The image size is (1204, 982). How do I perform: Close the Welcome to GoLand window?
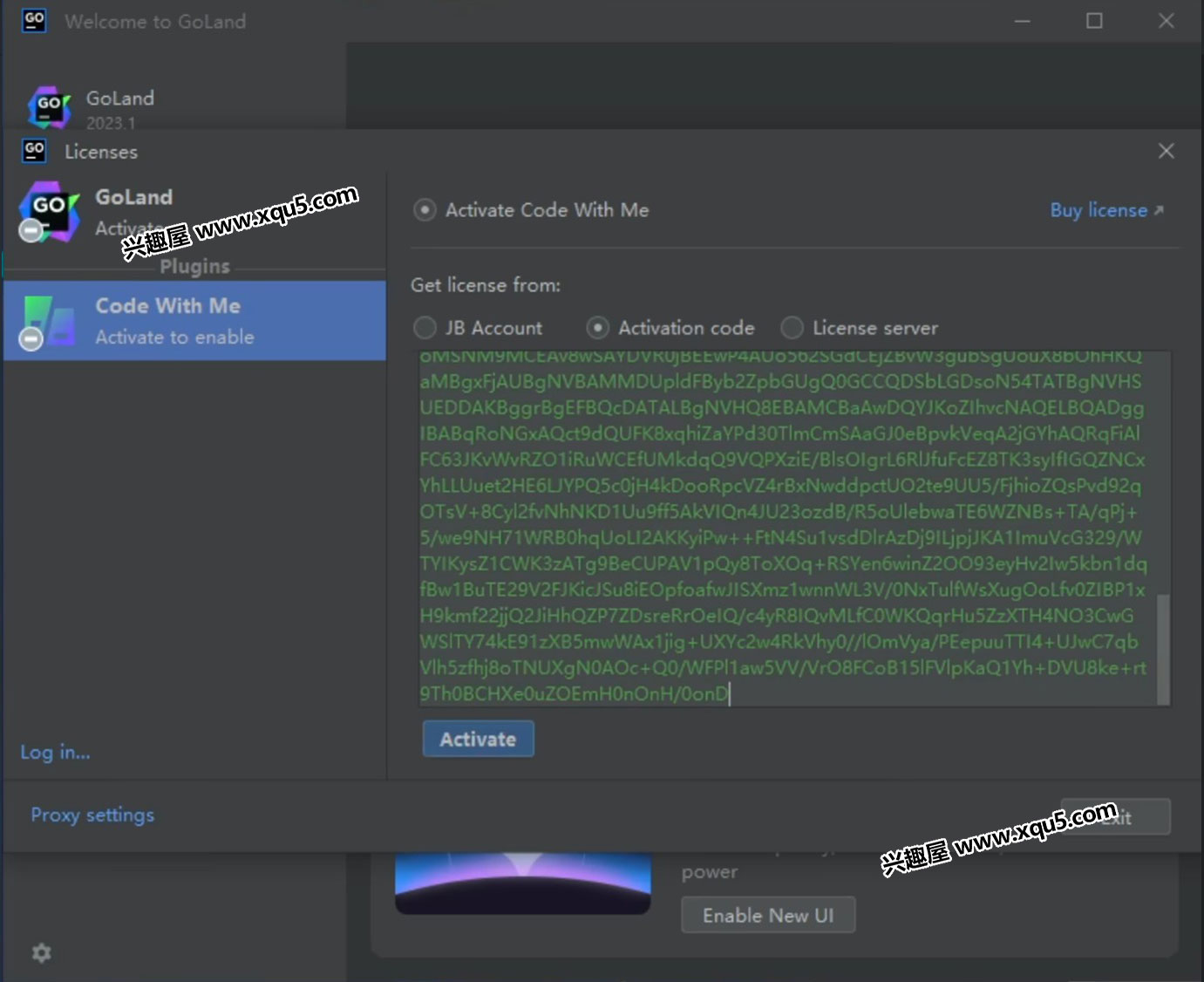point(1166,21)
